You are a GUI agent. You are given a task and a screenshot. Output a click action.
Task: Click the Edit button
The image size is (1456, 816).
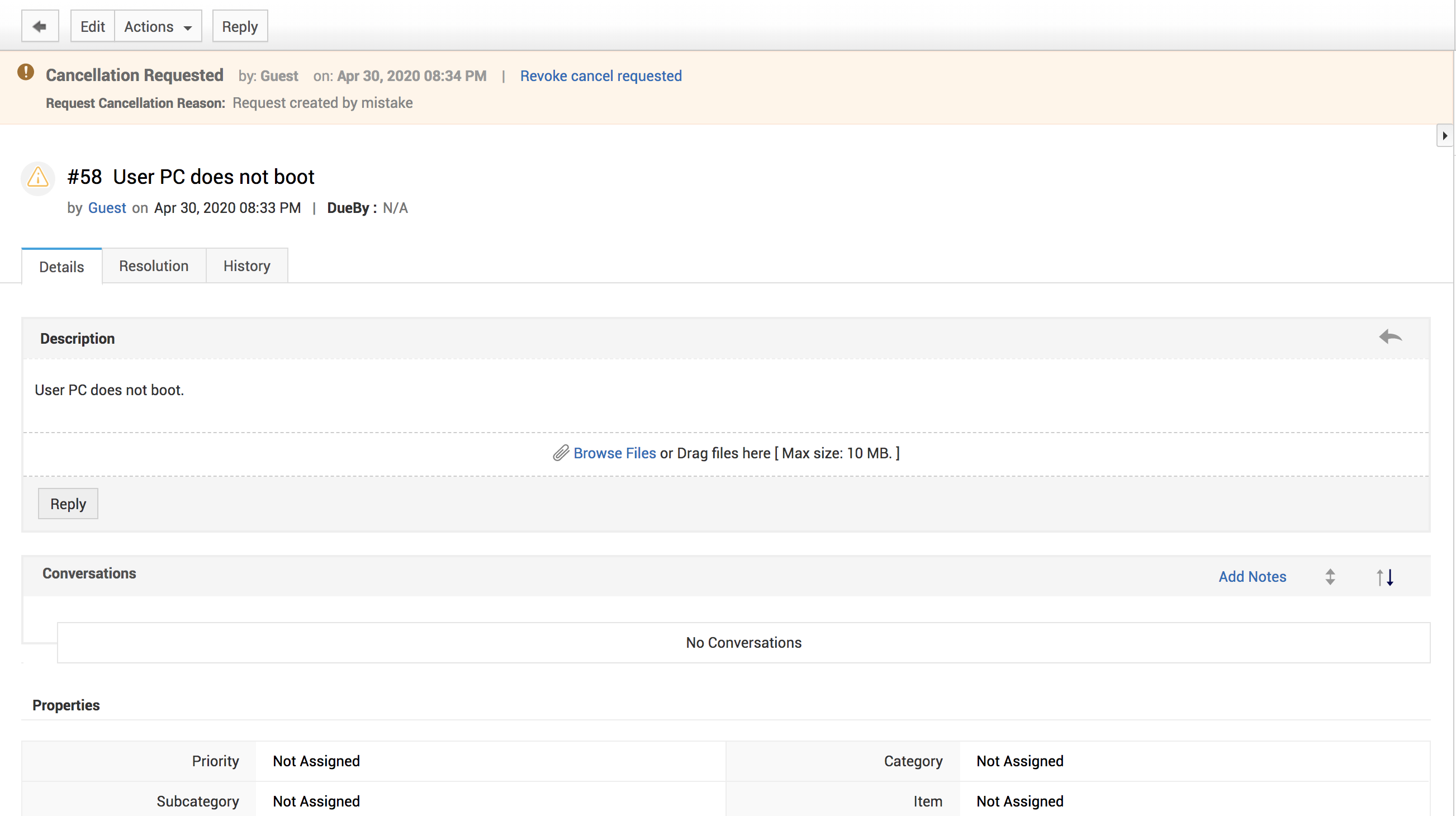coord(93,26)
